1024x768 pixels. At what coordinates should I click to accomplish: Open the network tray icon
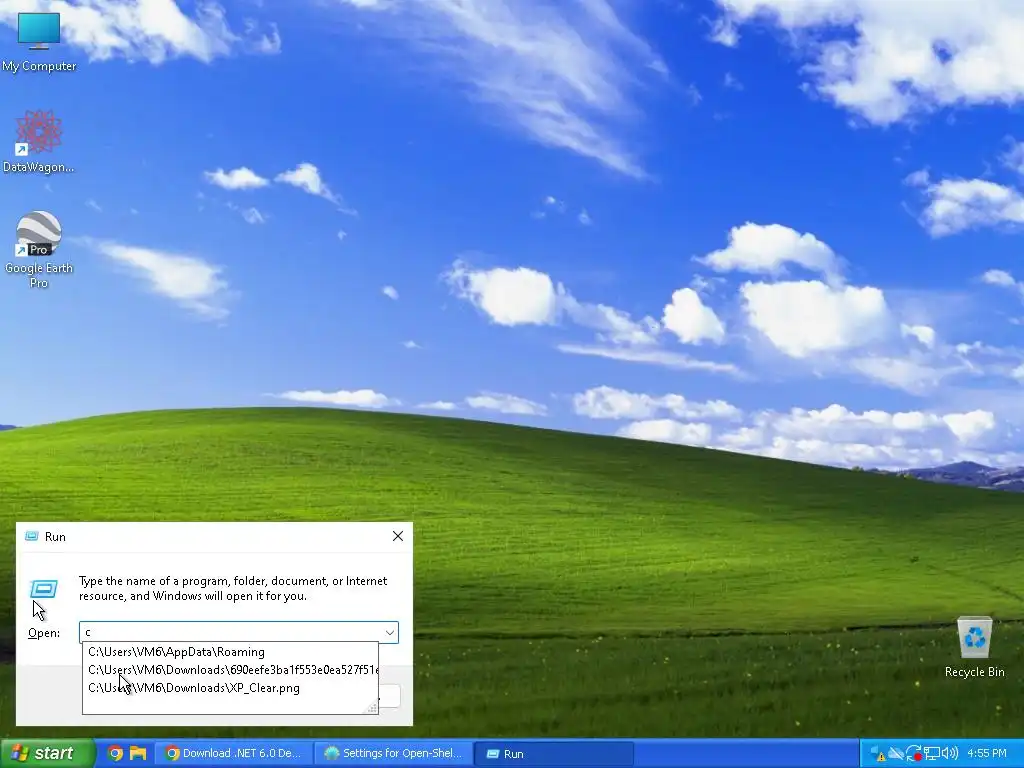[932, 754]
